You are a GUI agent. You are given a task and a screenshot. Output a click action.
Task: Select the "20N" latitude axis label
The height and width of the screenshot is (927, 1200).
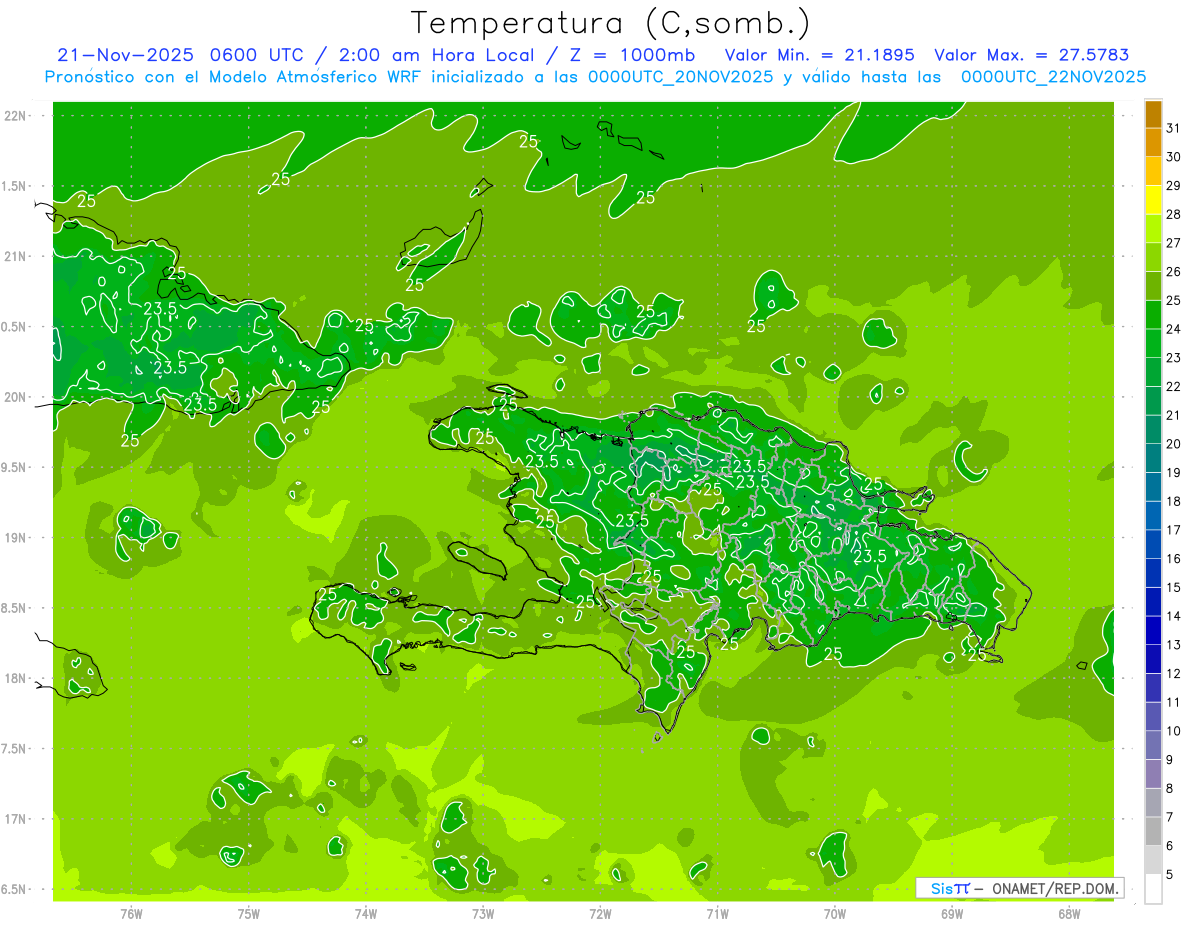pyautogui.click(x=15, y=397)
